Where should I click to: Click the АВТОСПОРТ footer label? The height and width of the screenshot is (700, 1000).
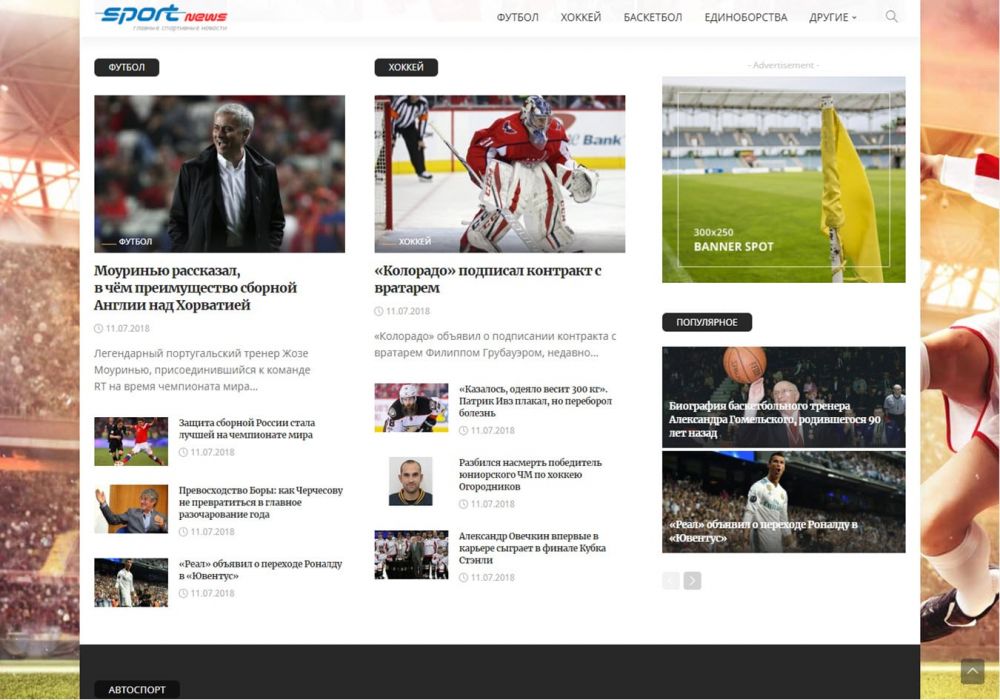pos(136,689)
